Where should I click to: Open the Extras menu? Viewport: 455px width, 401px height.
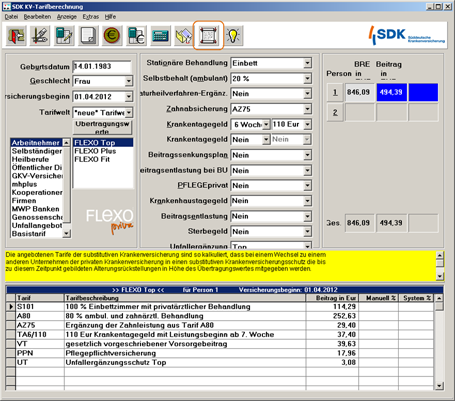[91, 17]
